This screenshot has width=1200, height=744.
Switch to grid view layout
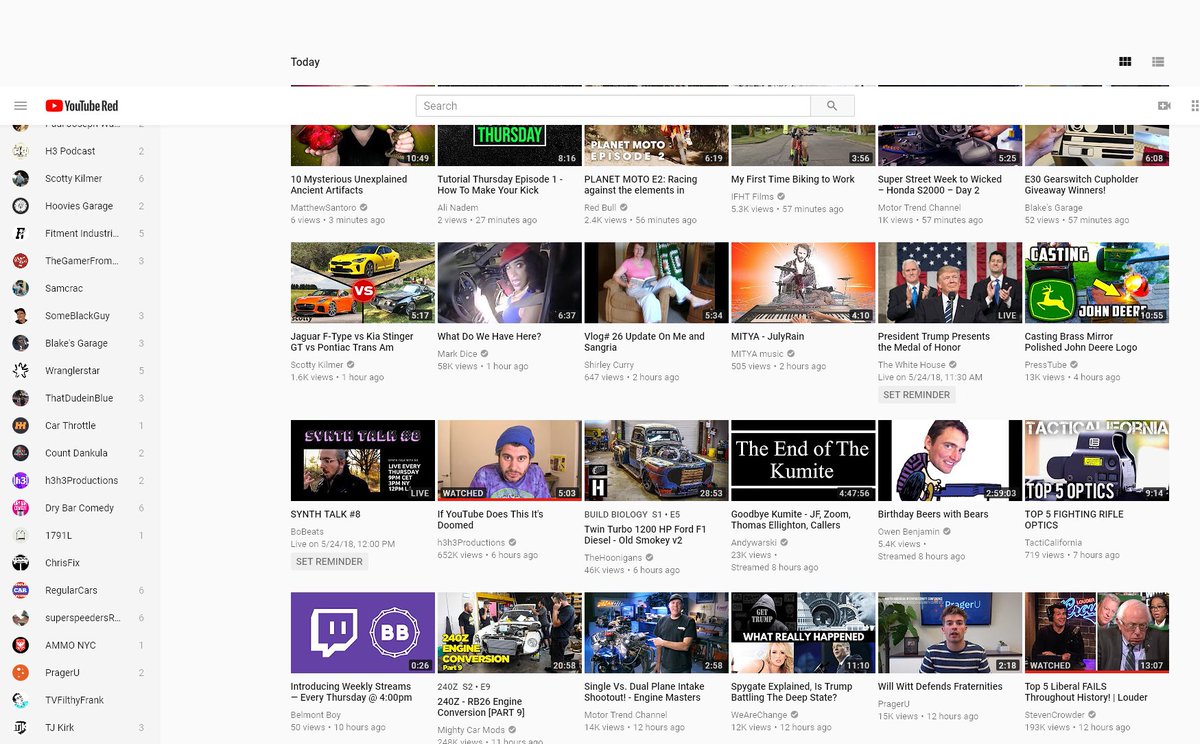tap(1125, 62)
